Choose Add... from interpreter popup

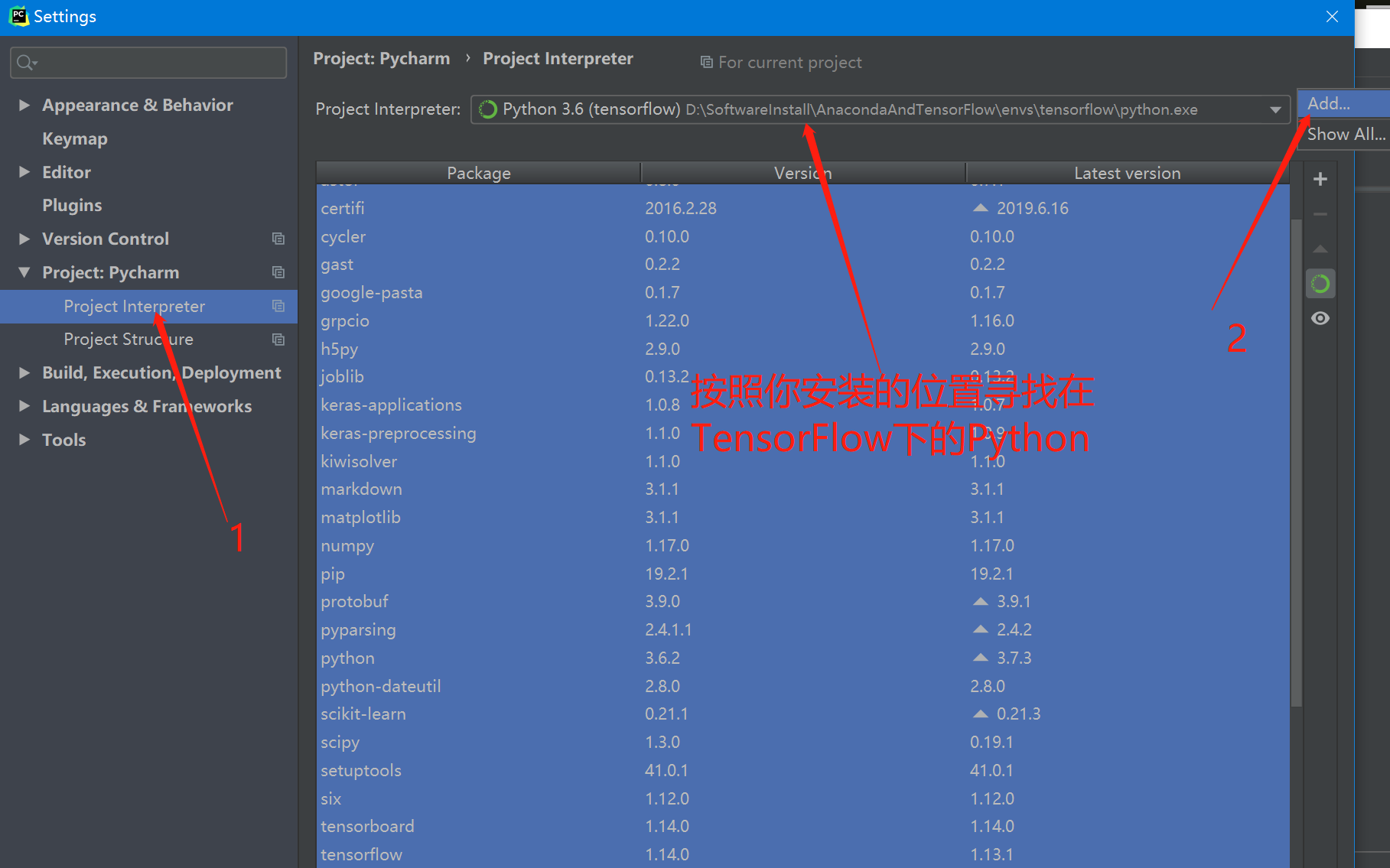point(1343,104)
